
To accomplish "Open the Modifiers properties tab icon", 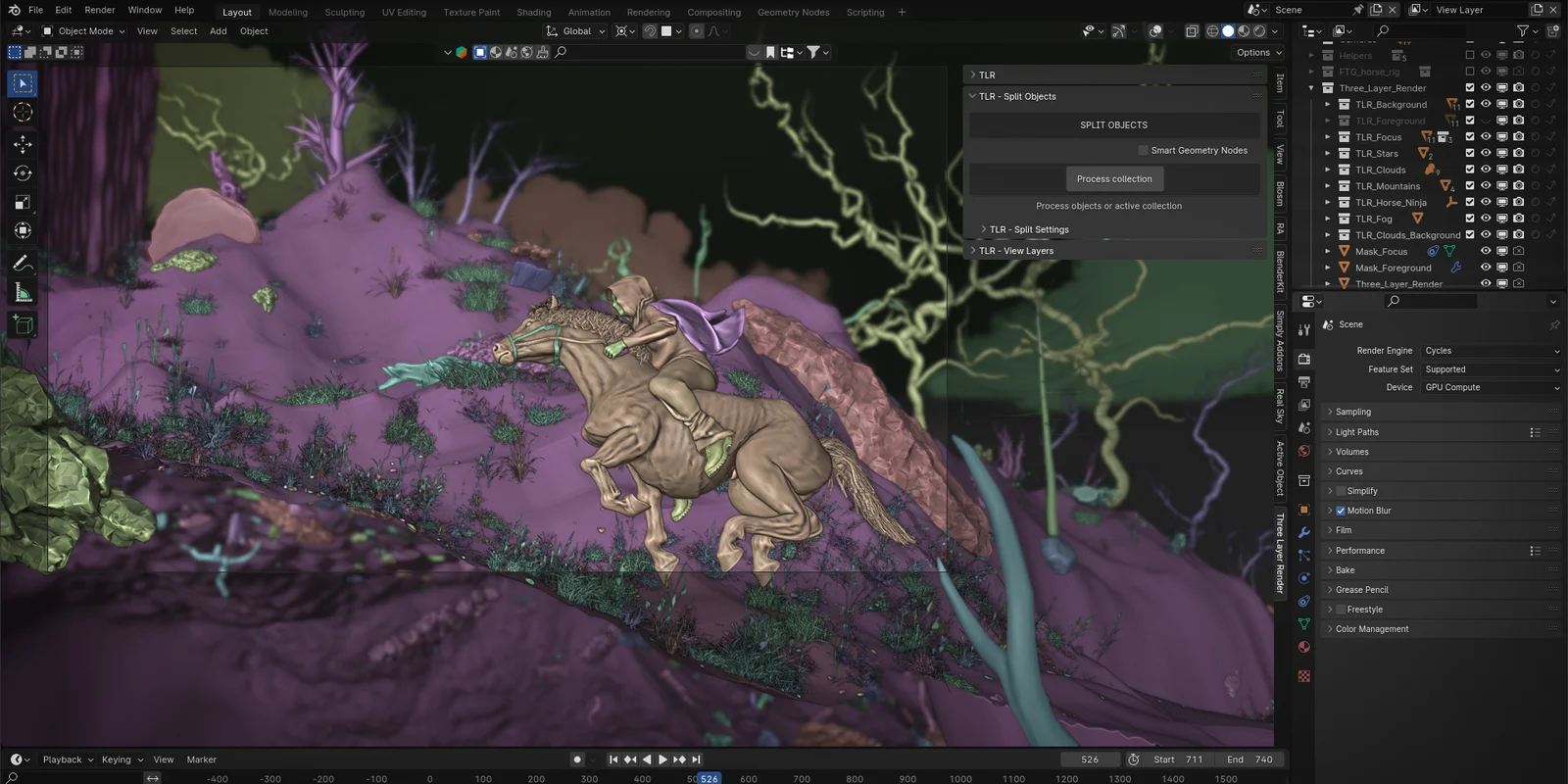I will [1304, 532].
